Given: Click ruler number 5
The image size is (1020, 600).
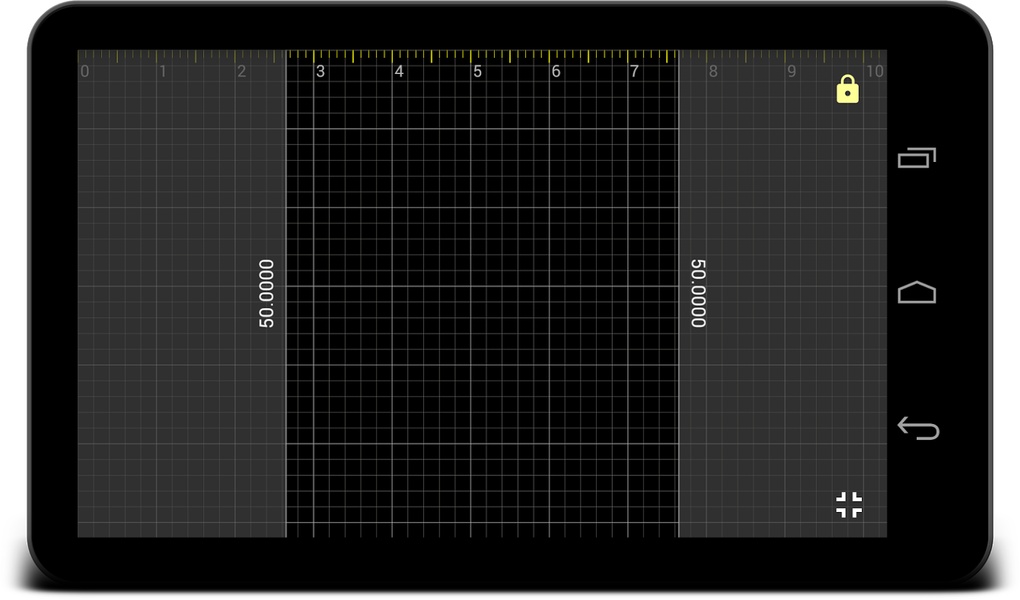Looking at the screenshot, I should pos(477,72).
